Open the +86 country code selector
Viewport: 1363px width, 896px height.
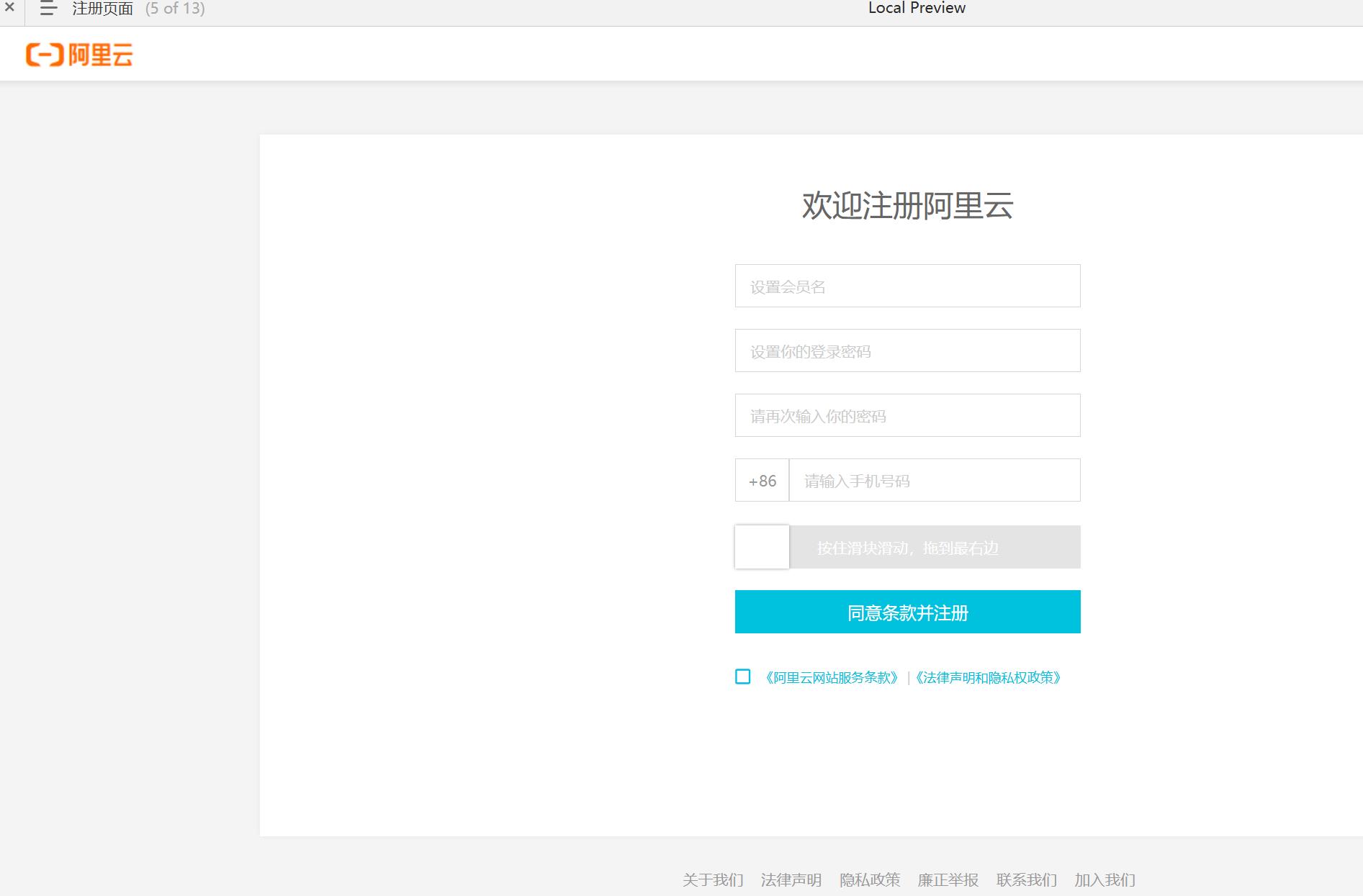pyautogui.click(x=762, y=480)
